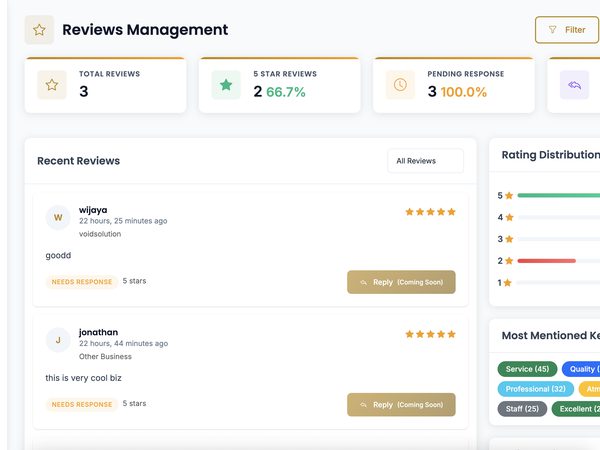Click wijaya's five-star rating stars

(430, 212)
